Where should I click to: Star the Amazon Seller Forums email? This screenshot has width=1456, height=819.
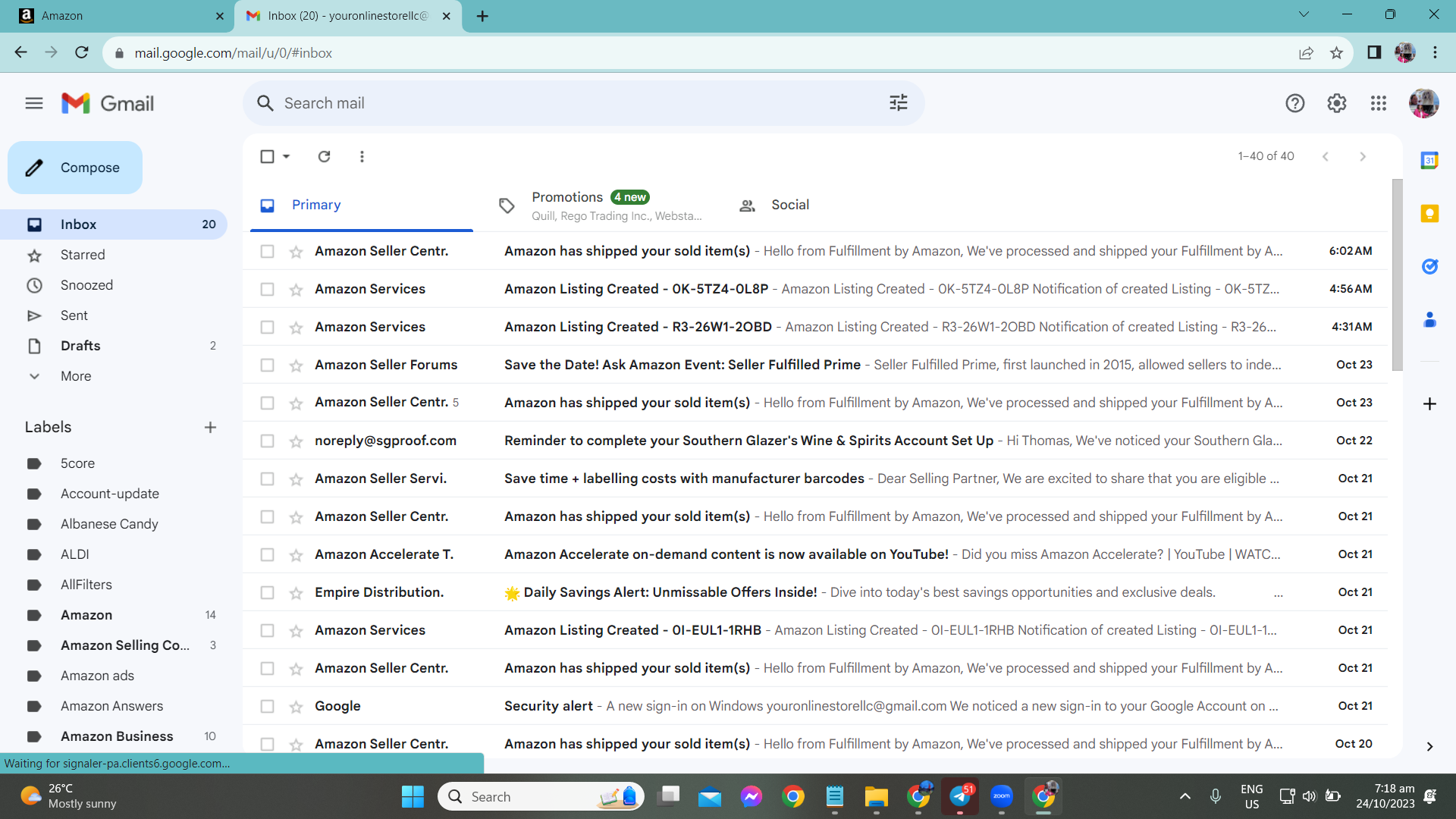(296, 366)
